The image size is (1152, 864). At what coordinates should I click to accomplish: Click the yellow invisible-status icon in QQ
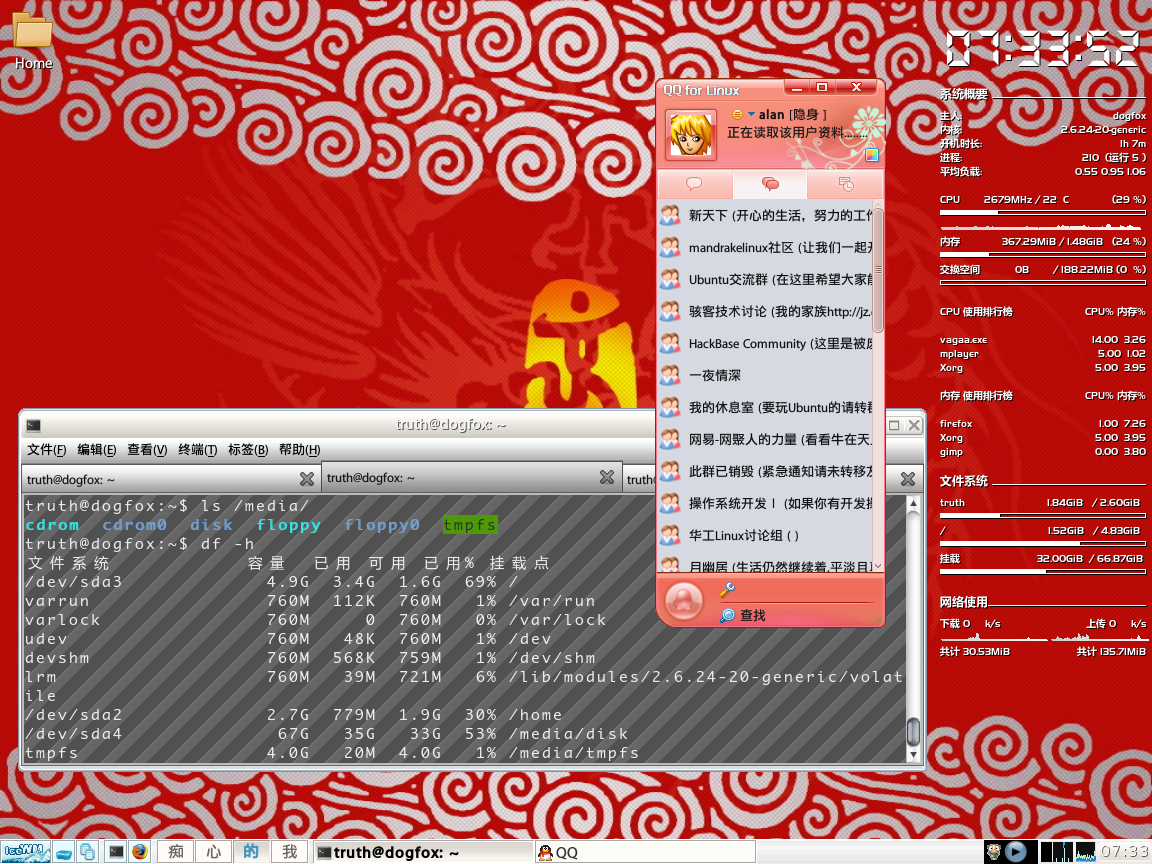pyautogui.click(x=737, y=115)
